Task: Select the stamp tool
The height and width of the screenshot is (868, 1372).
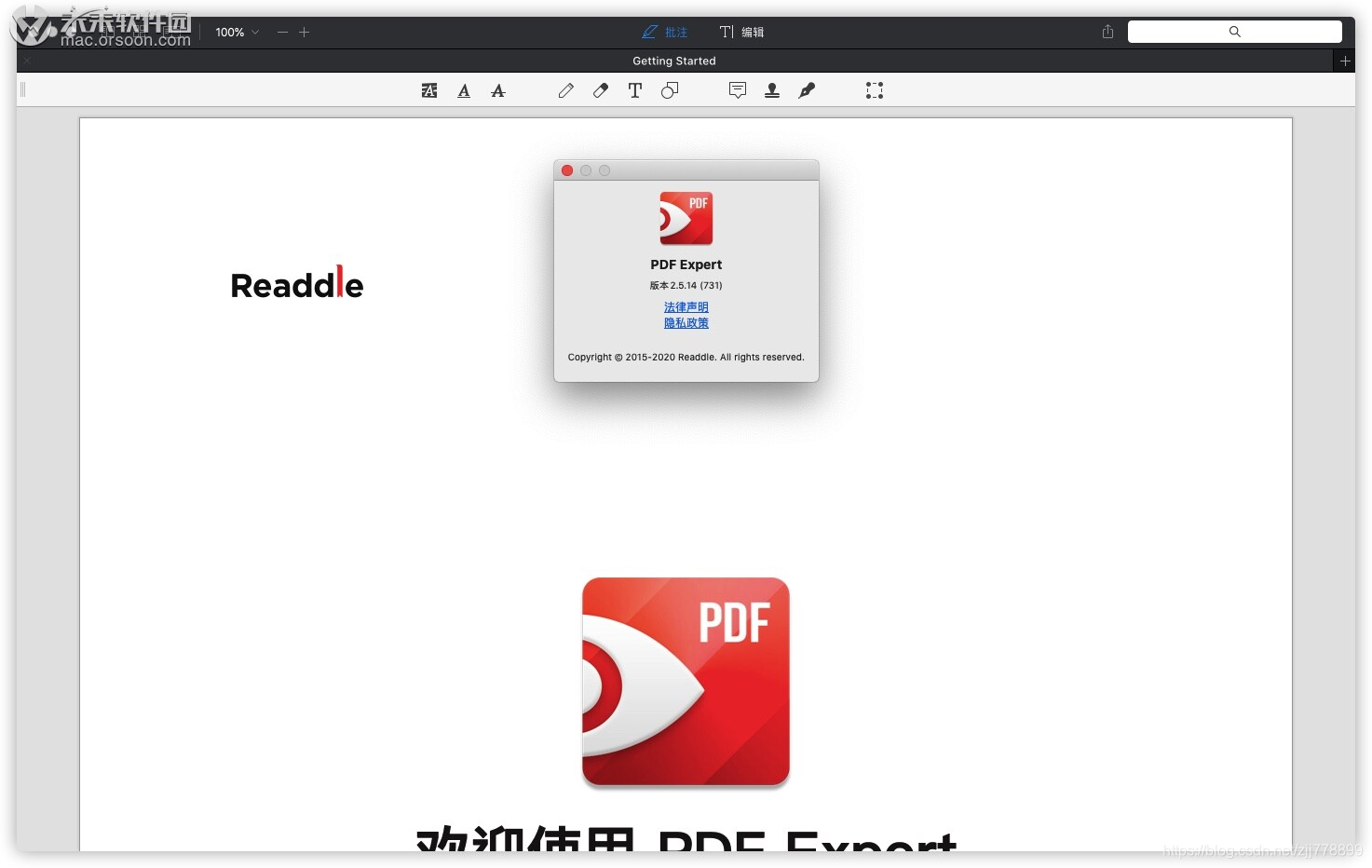Action: pyautogui.click(x=772, y=90)
